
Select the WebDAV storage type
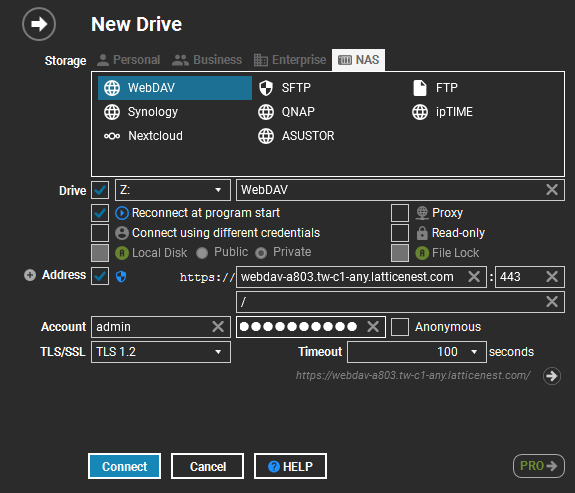(175, 88)
